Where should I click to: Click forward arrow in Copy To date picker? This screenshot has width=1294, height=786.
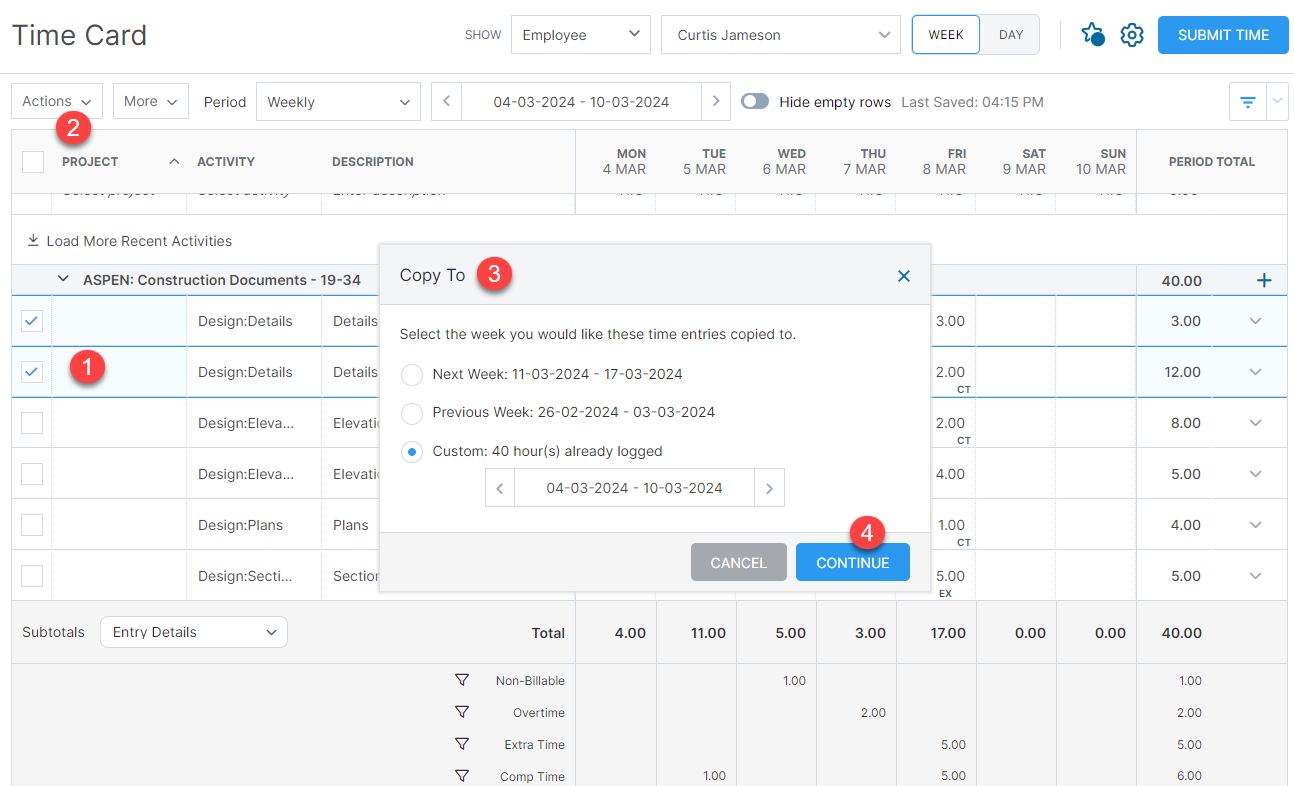pyautogui.click(x=769, y=487)
